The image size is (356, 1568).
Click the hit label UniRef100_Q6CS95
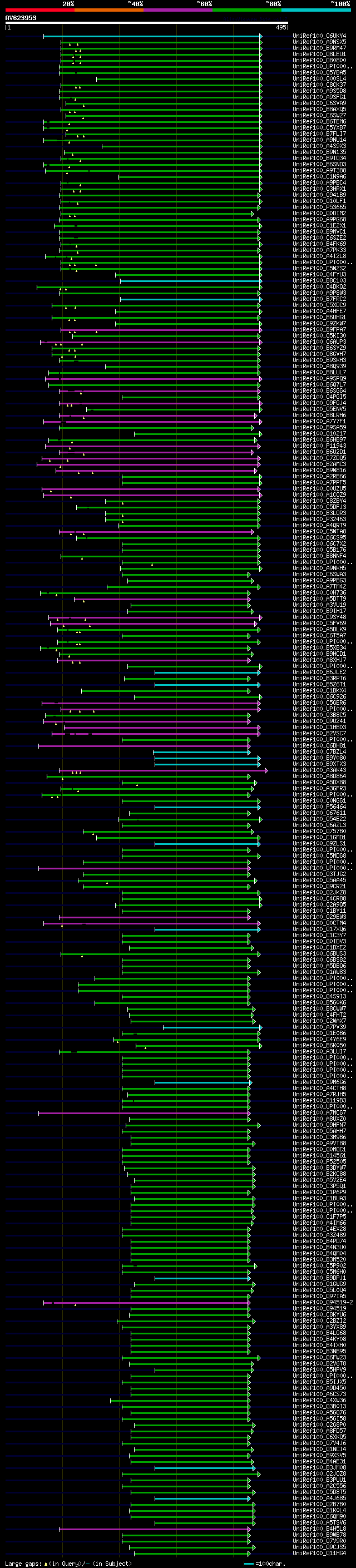click(319, 537)
